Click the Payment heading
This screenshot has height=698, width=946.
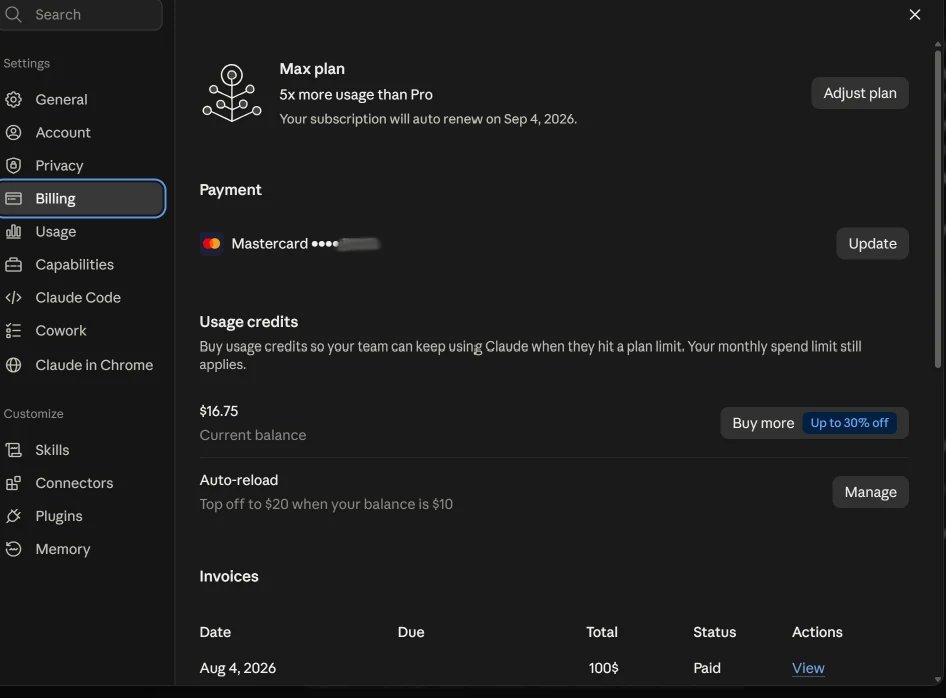(230, 189)
